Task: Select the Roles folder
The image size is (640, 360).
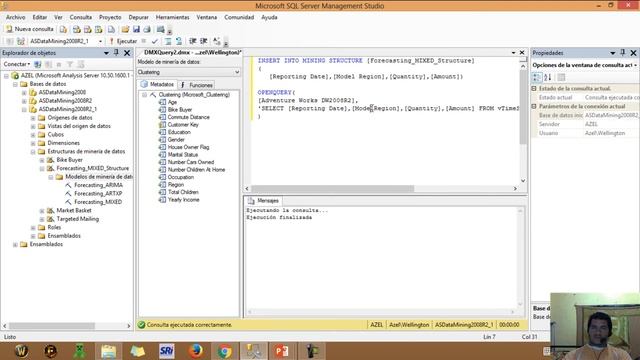Action: coord(54,227)
